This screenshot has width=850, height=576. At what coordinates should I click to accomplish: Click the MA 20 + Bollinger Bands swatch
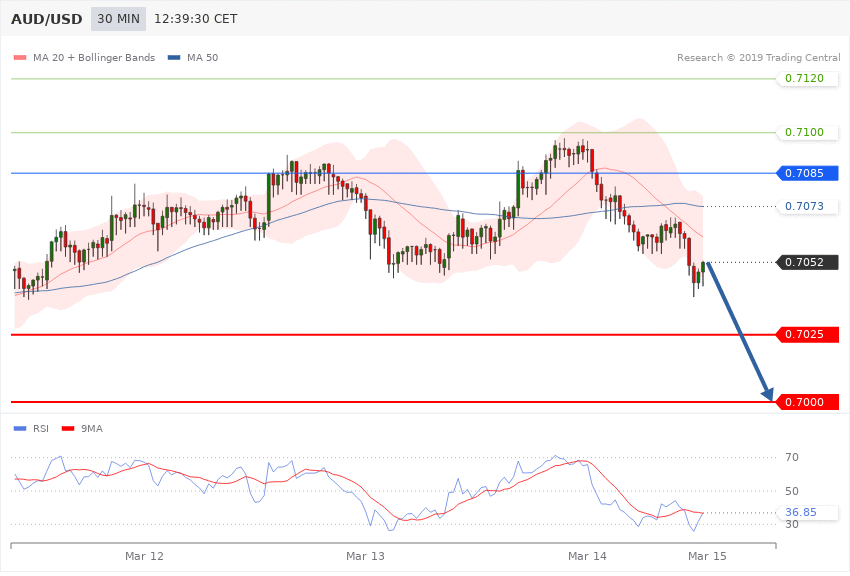20,57
